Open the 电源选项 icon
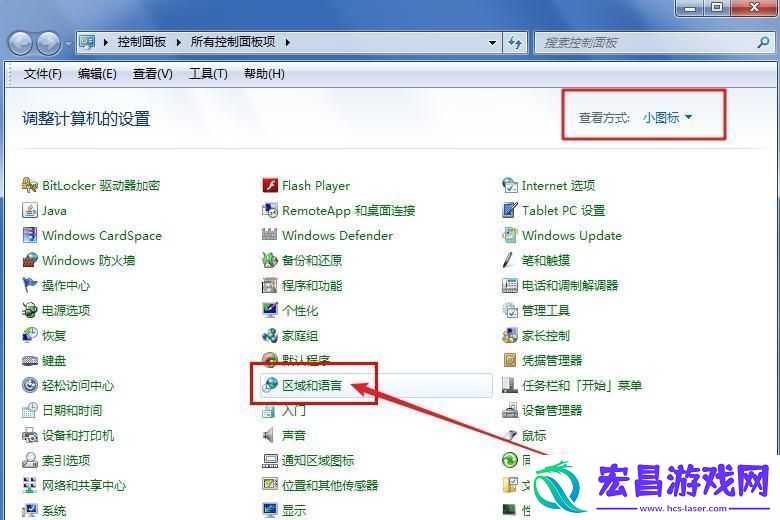Image resolution: width=780 pixels, height=520 pixels. 29,311
